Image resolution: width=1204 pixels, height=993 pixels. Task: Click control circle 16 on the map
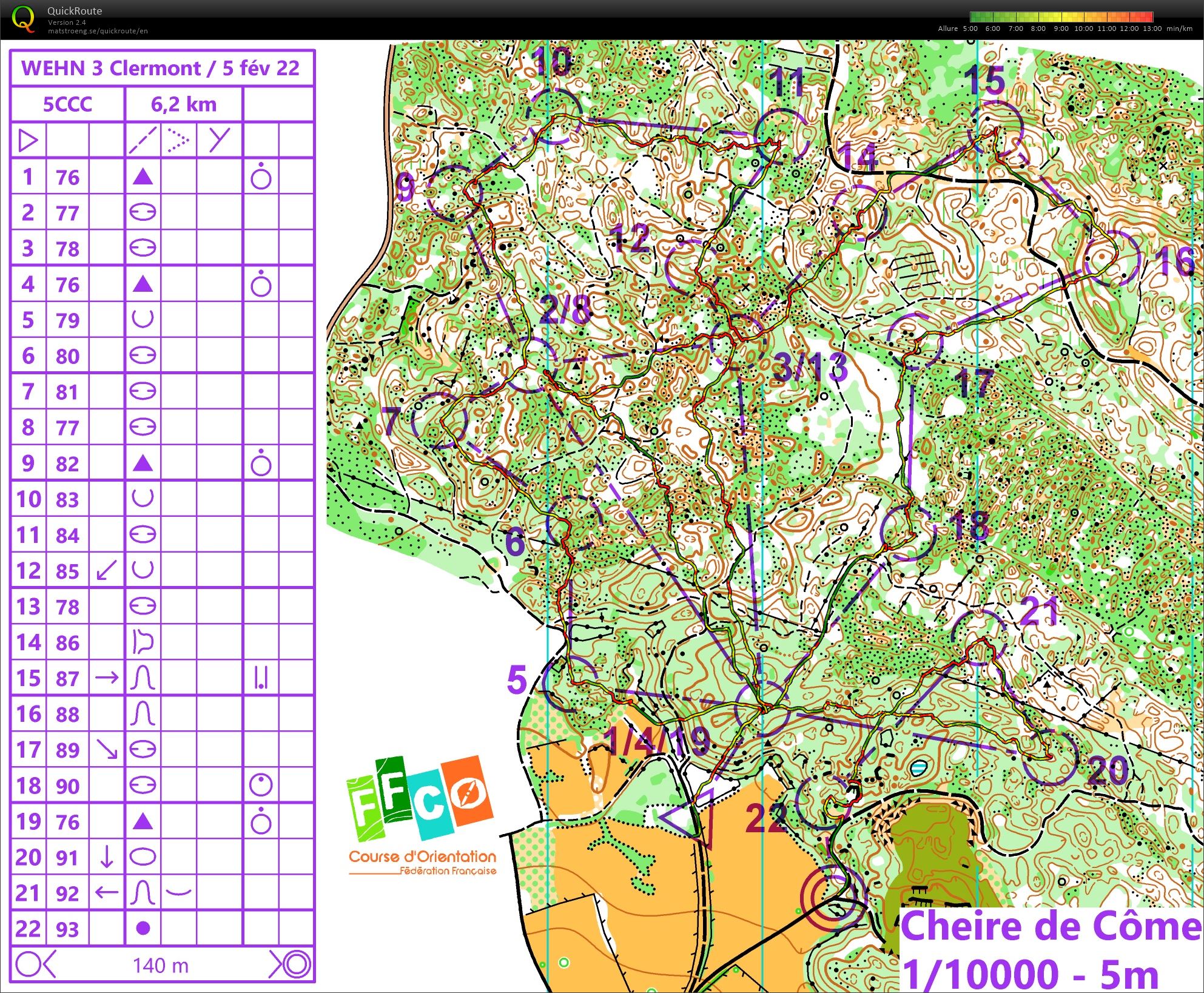point(1112,260)
